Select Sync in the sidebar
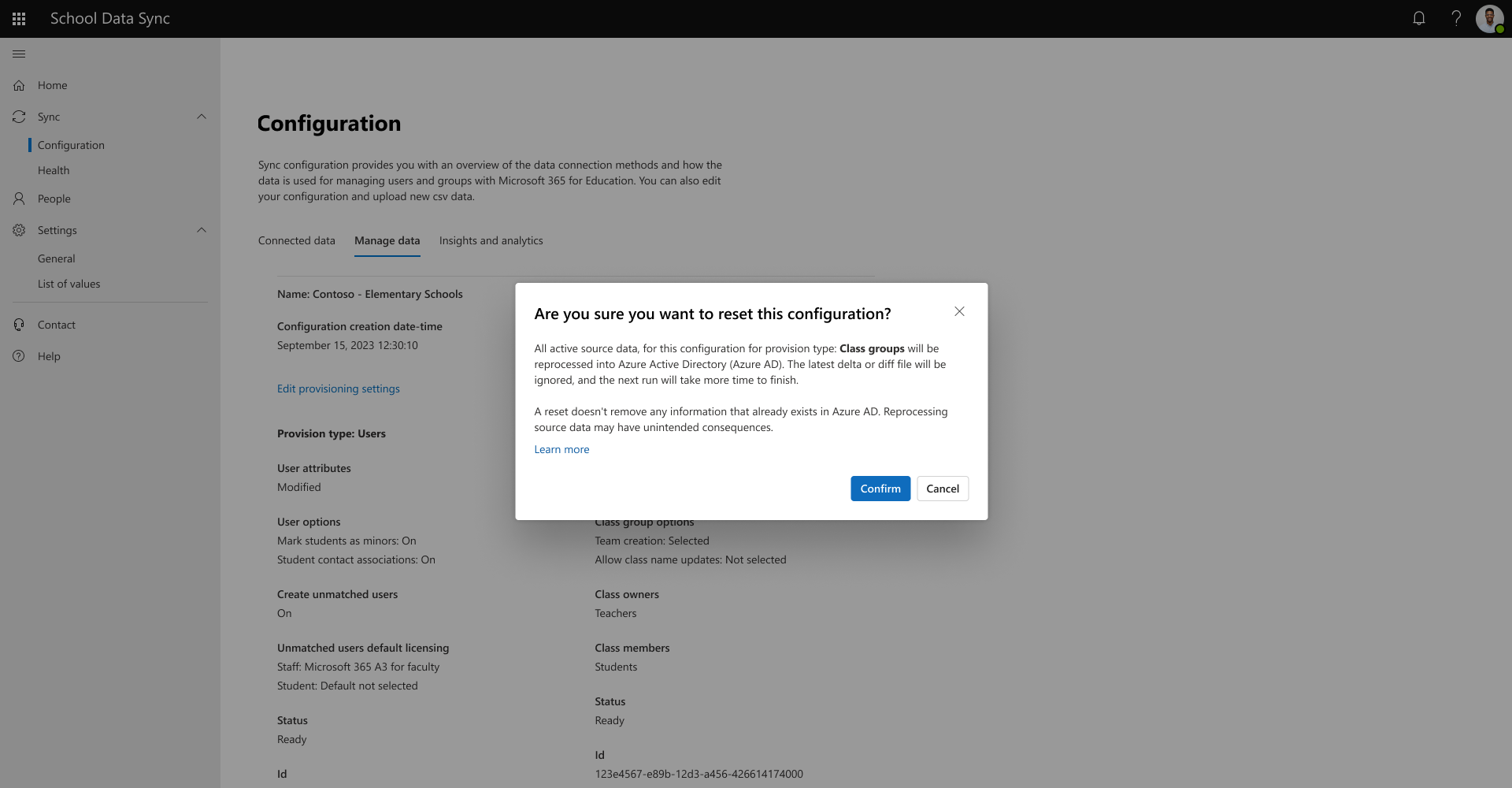This screenshot has width=1512, height=788. coord(49,117)
